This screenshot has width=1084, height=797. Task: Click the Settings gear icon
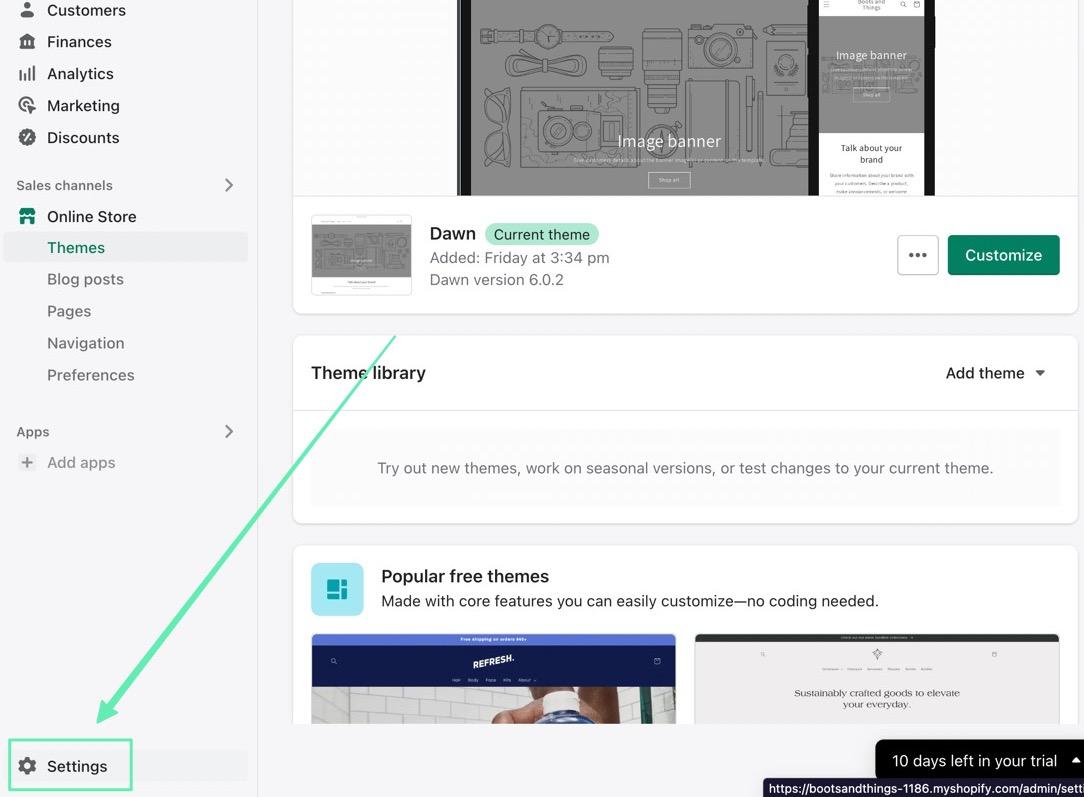[x=27, y=766]
